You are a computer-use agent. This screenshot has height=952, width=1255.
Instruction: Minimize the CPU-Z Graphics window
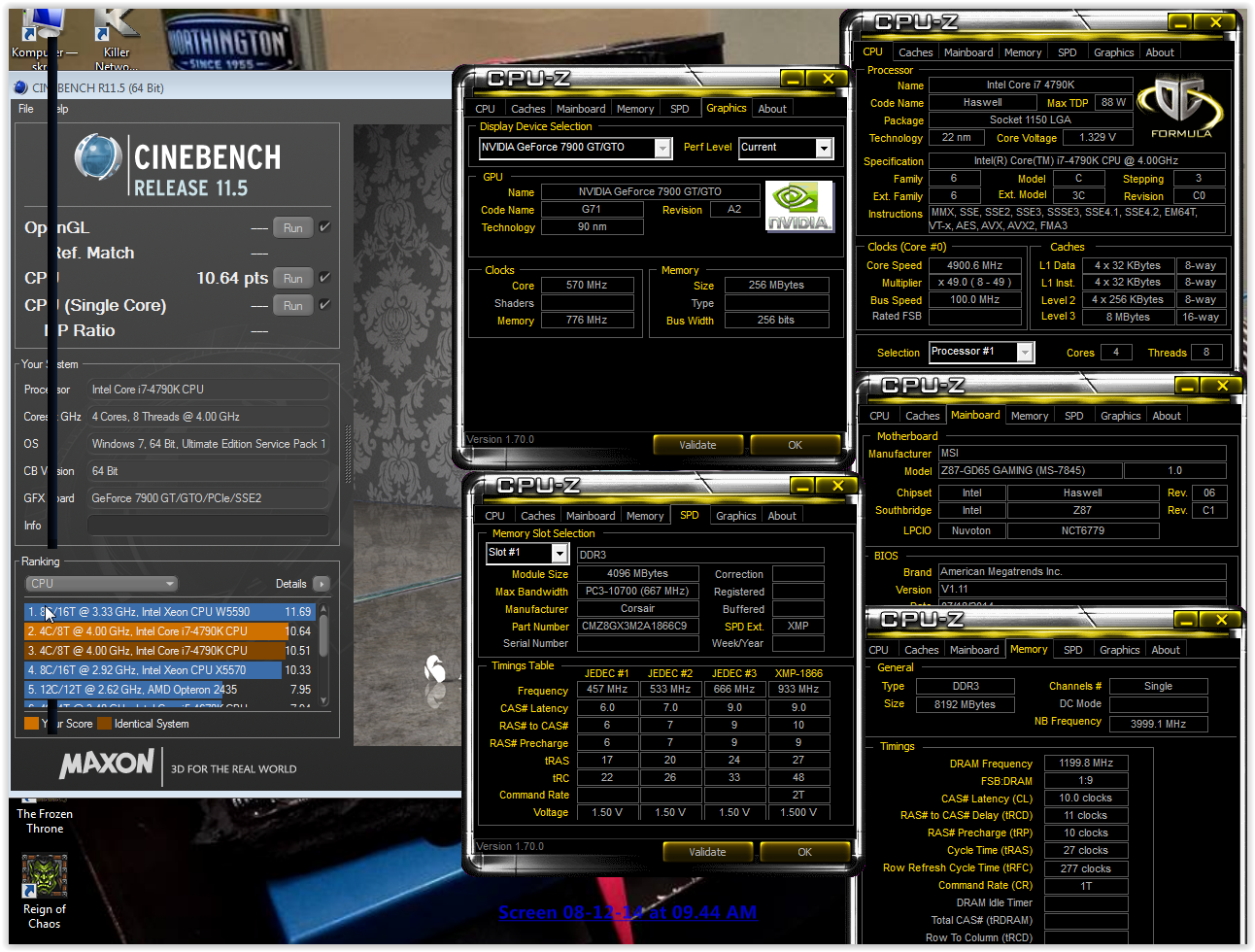point(792,79)
